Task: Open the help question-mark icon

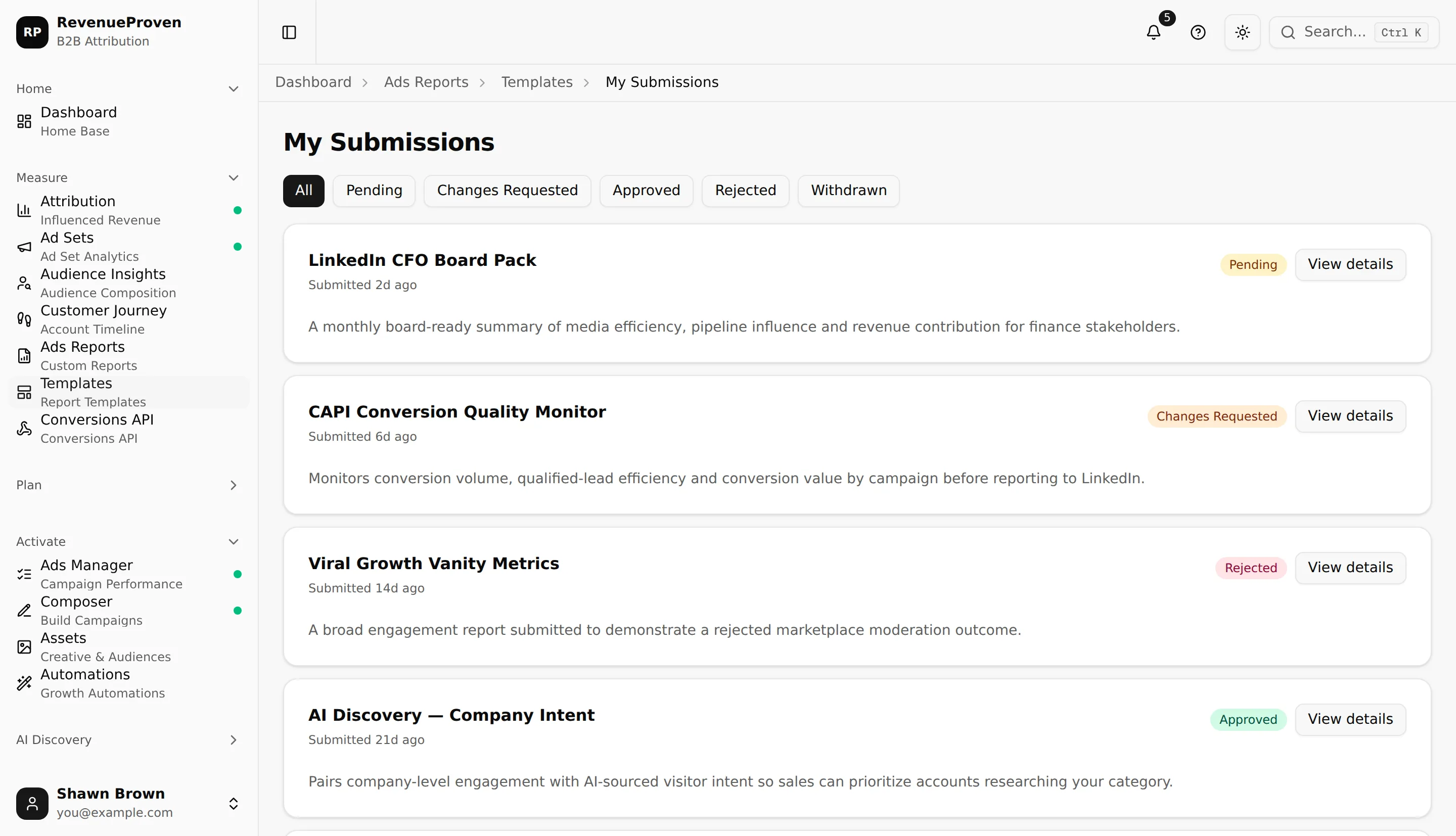Action: [1198, 32]
